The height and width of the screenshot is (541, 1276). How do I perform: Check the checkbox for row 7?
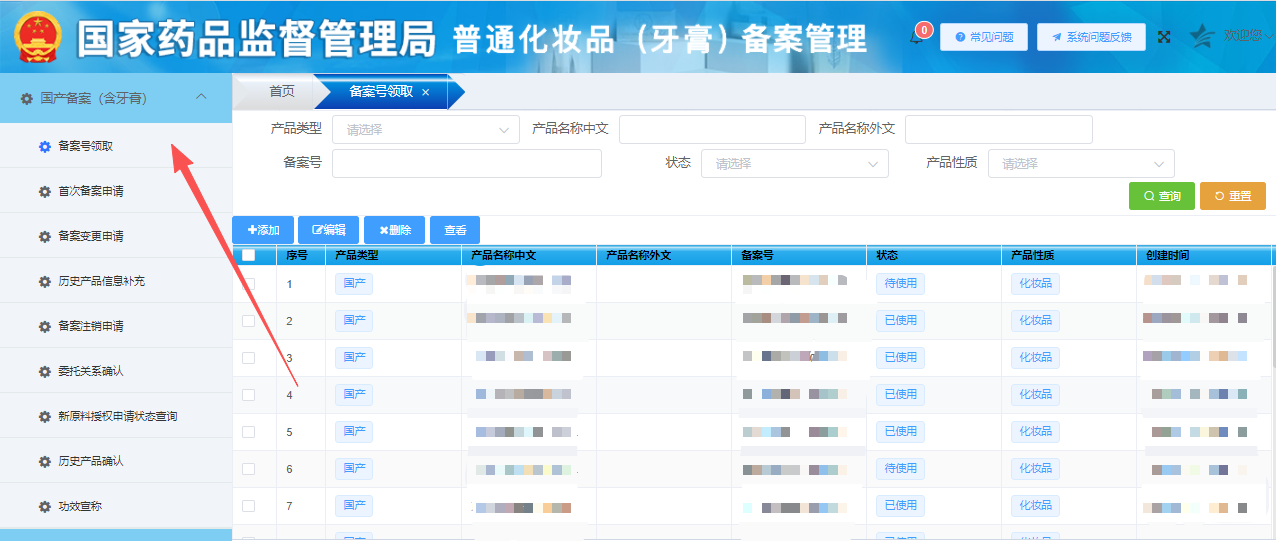[x=248, y=506]
